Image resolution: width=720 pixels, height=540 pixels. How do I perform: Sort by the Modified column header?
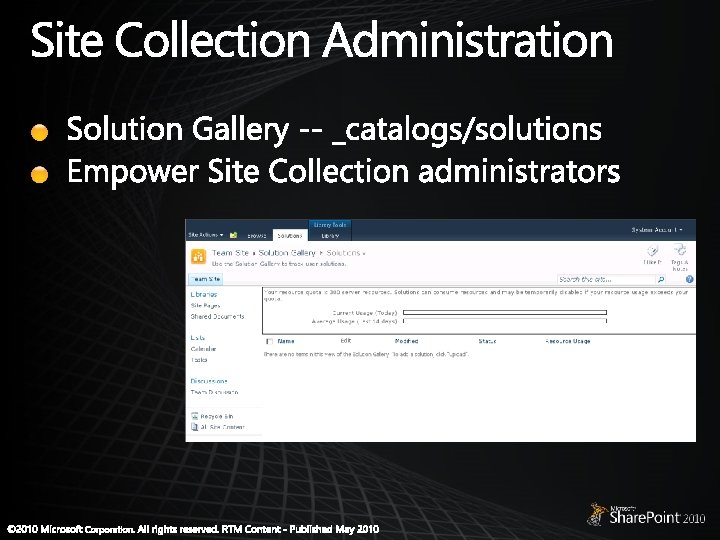pos(406,341)
